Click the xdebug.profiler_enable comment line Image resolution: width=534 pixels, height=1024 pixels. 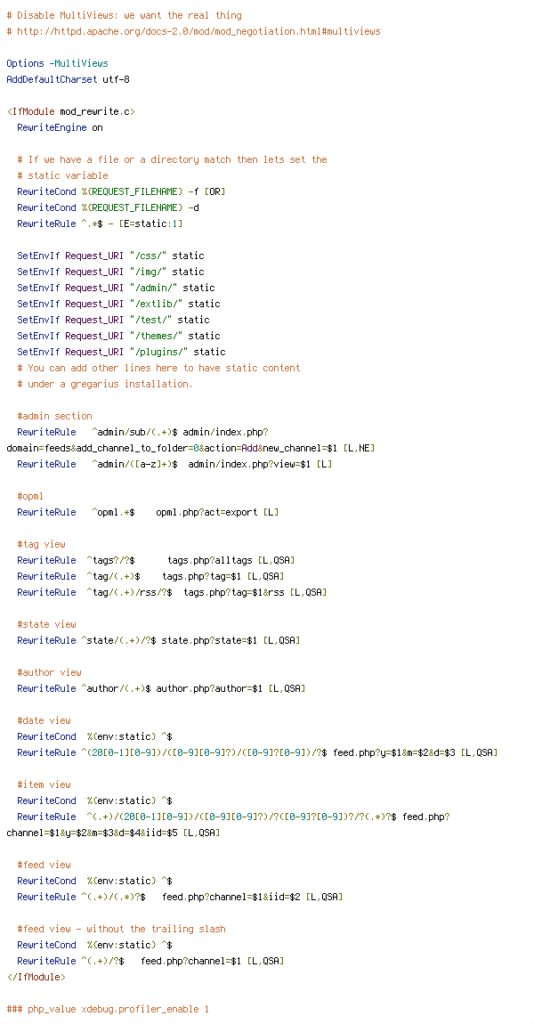coord(108,1009)
